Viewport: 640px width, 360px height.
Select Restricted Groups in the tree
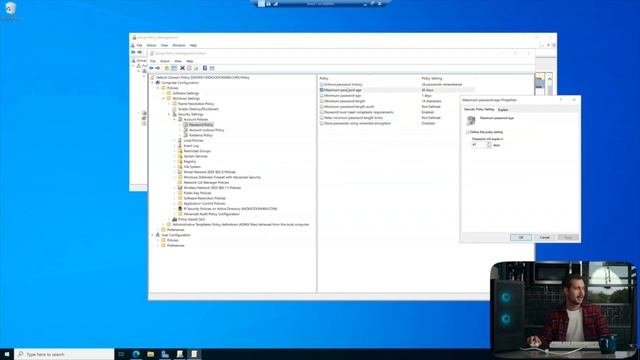tap(197, 151)
